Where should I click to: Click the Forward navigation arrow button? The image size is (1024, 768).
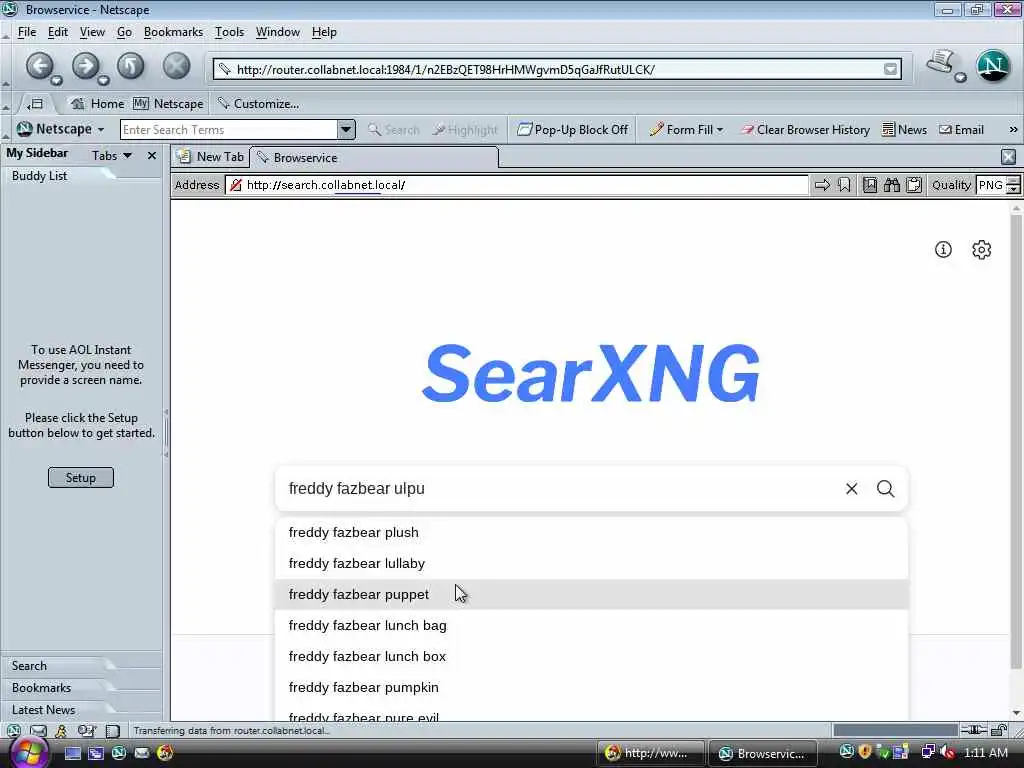point(85,66)
